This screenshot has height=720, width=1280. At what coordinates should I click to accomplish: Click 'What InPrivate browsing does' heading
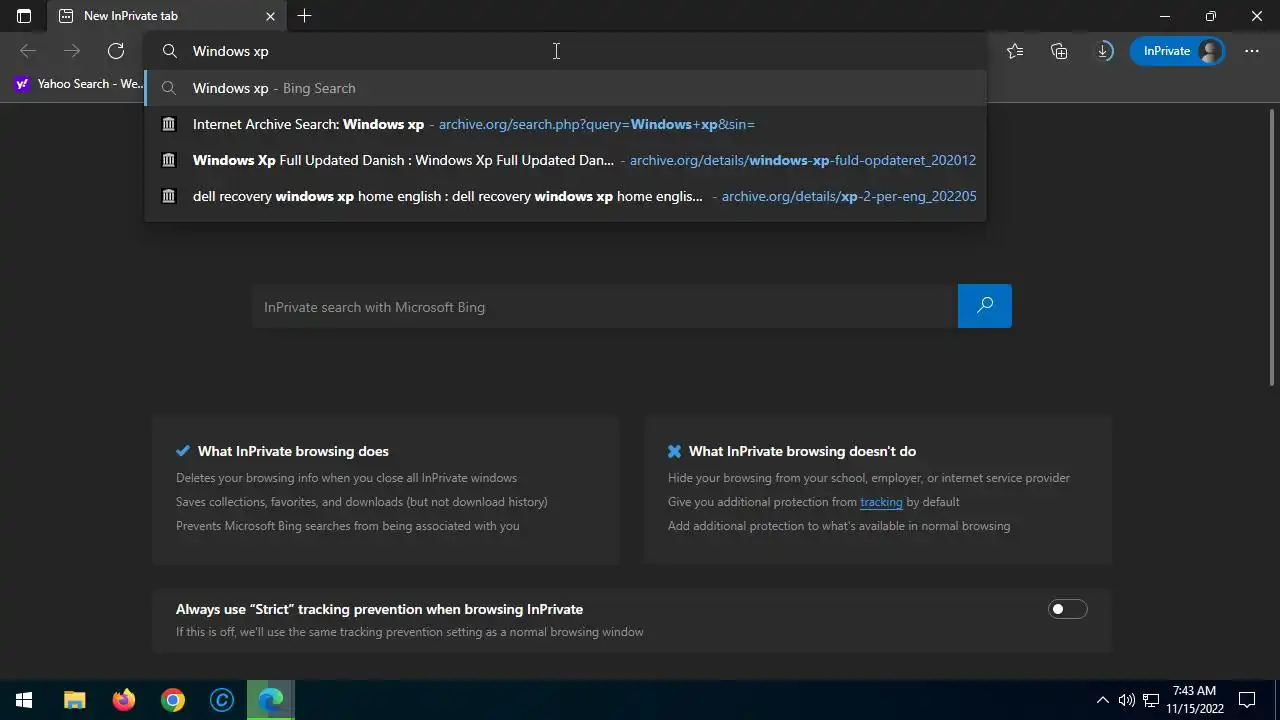pyautogui.click(x=293, y=451)
